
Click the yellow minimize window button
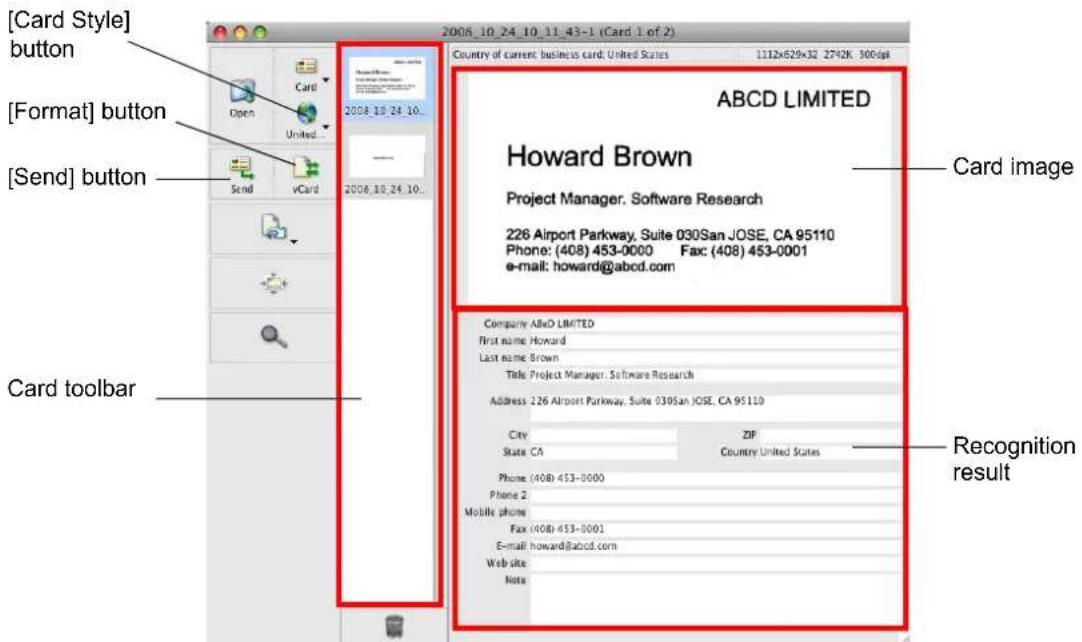click(240, 32)
